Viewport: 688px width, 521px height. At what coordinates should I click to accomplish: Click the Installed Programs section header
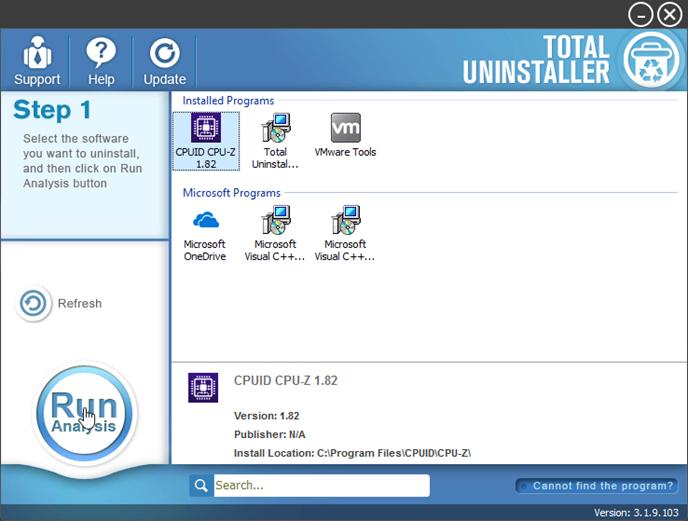(228, 101)
